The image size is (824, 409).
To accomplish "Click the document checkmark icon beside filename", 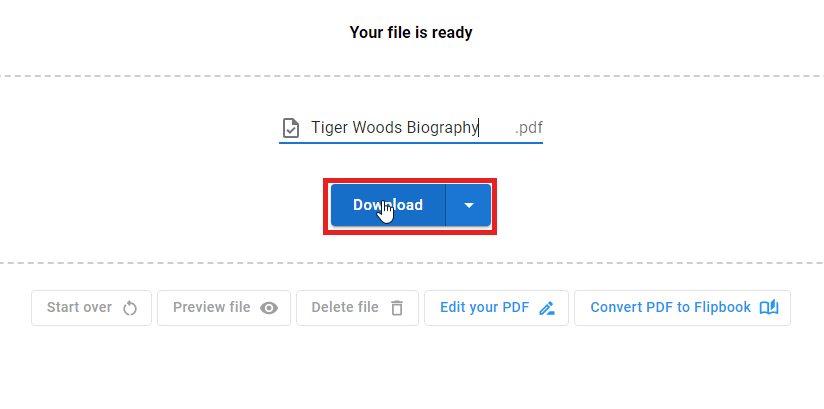I will [x=290, y=128].
